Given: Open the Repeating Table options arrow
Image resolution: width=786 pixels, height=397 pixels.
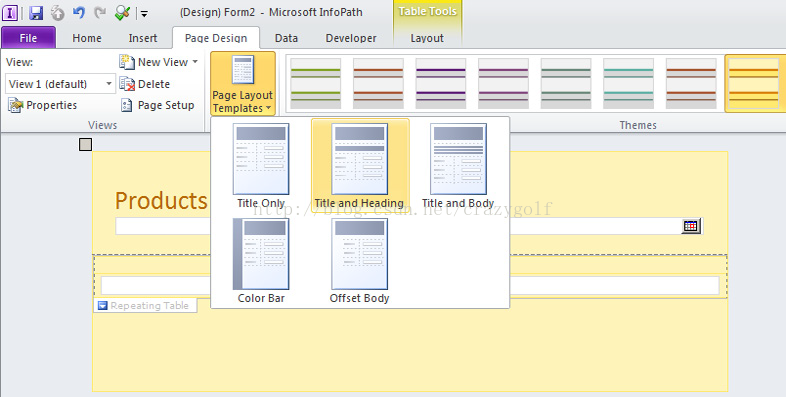Looking at the screenshot, I should coord(103,305).
